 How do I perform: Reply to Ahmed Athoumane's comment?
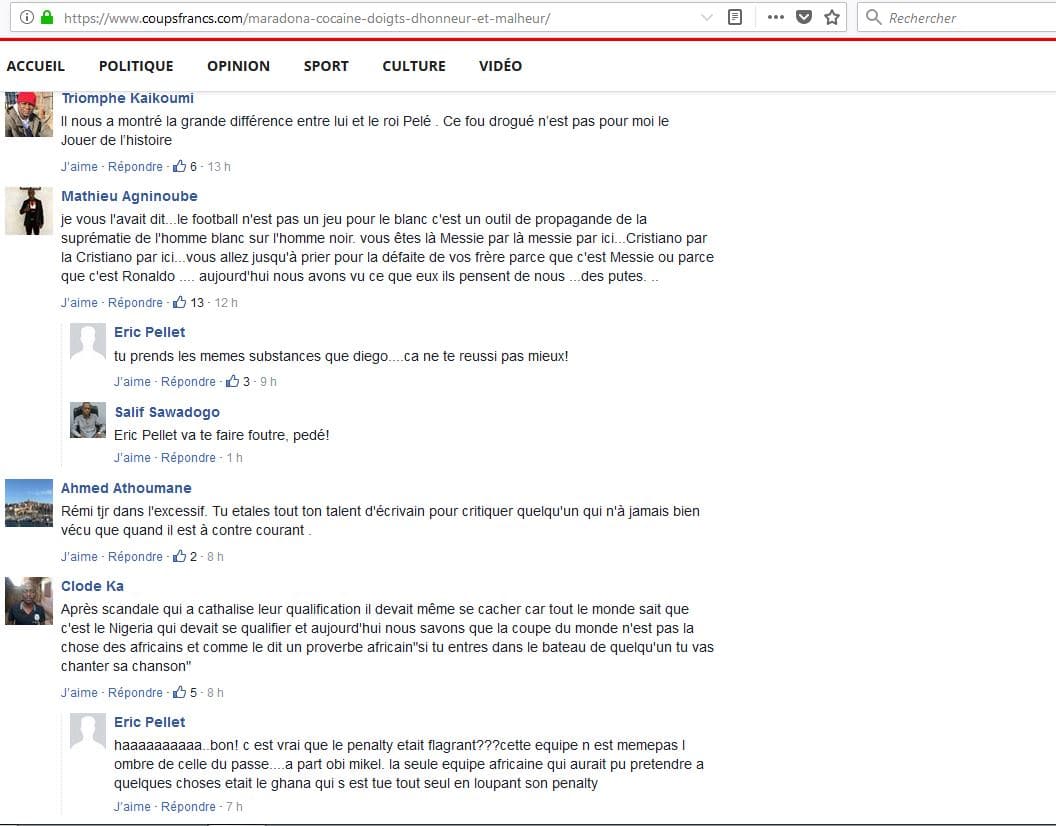(x=135, y=557)
